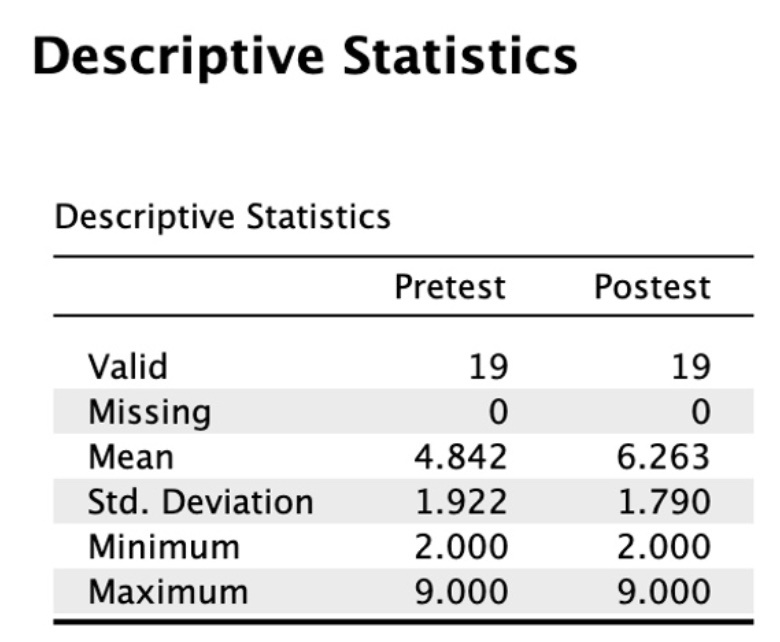Click the Mean row label
Screen dimensions: 780x642
(131, 457)
